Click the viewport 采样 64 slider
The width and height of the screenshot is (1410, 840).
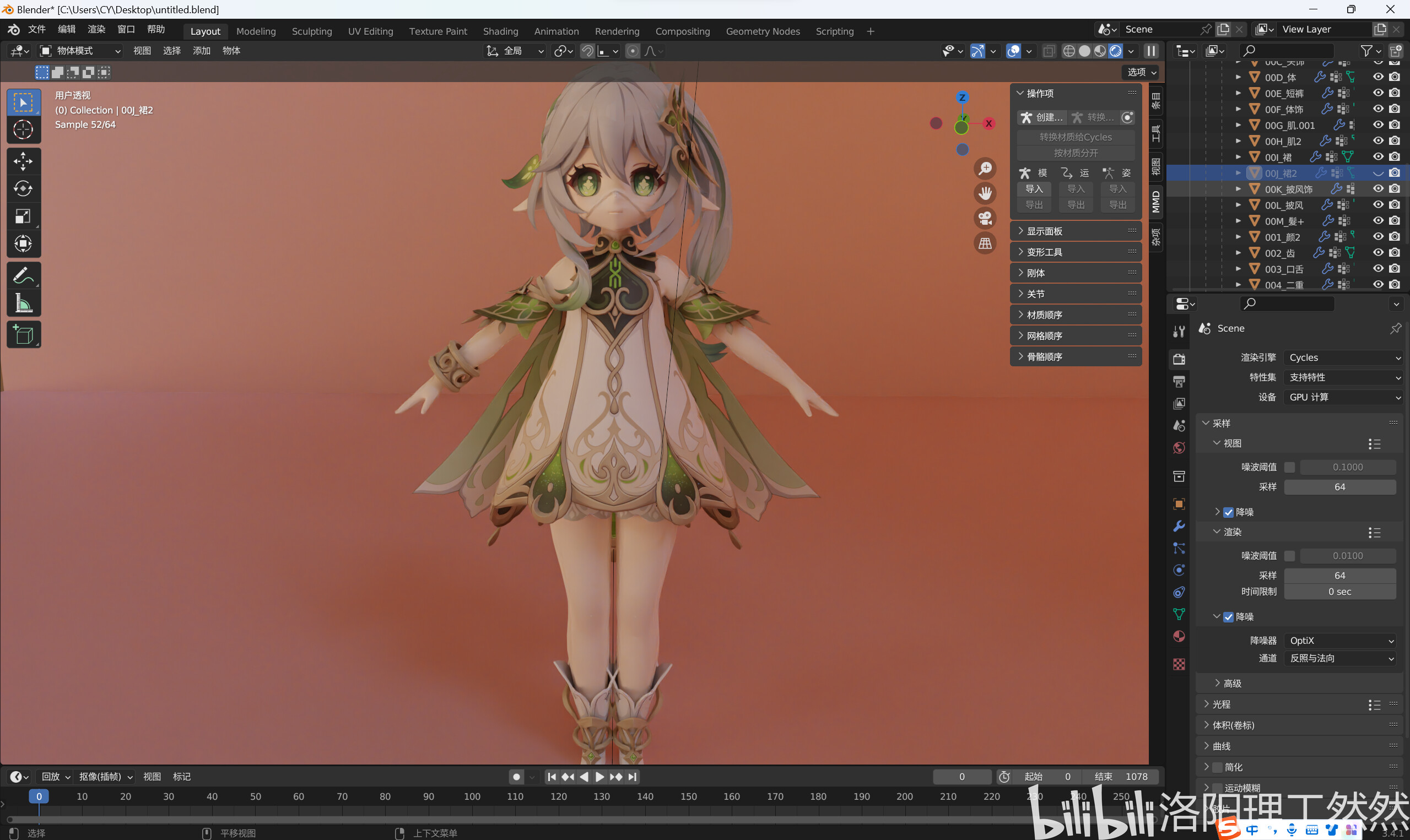(1340, 487)
